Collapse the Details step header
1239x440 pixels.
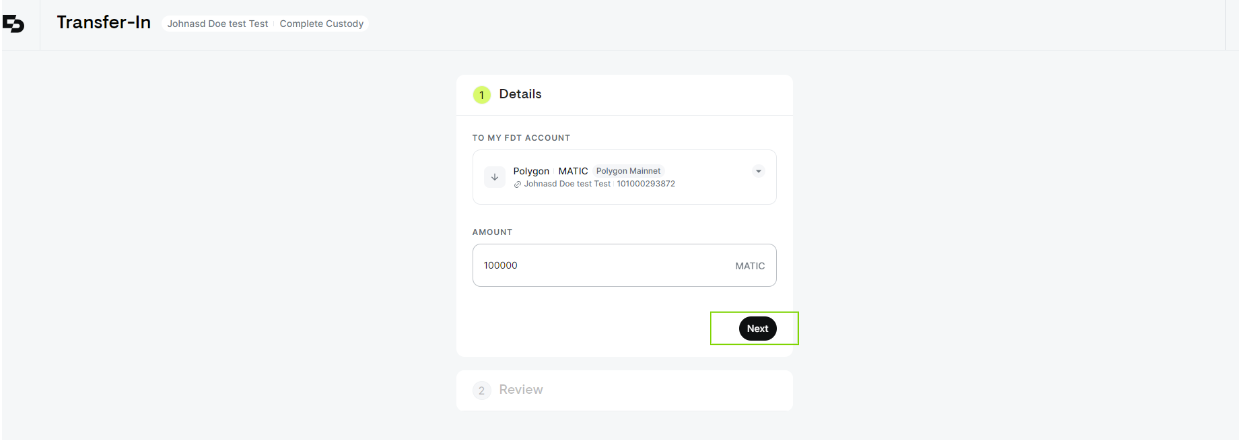pos(624,94)
